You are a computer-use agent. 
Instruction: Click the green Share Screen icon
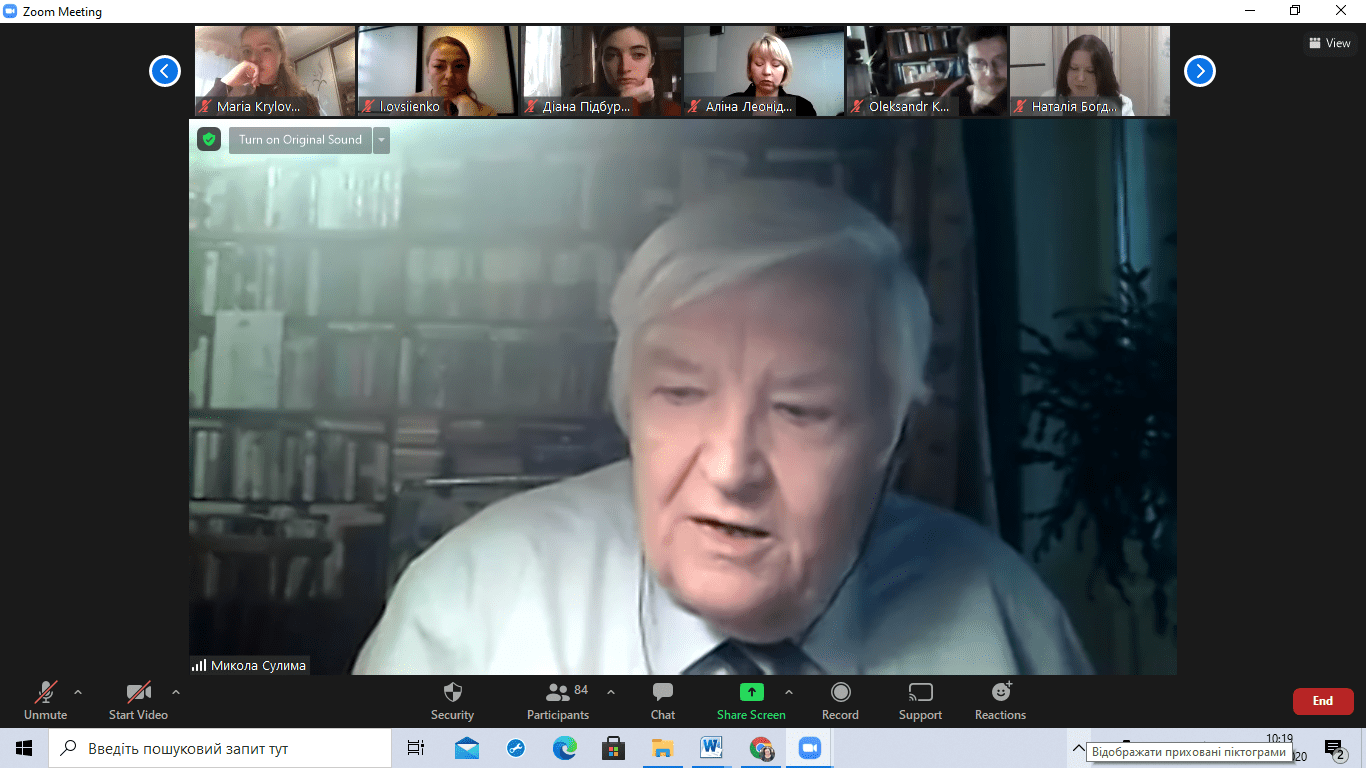pos(751,693)
